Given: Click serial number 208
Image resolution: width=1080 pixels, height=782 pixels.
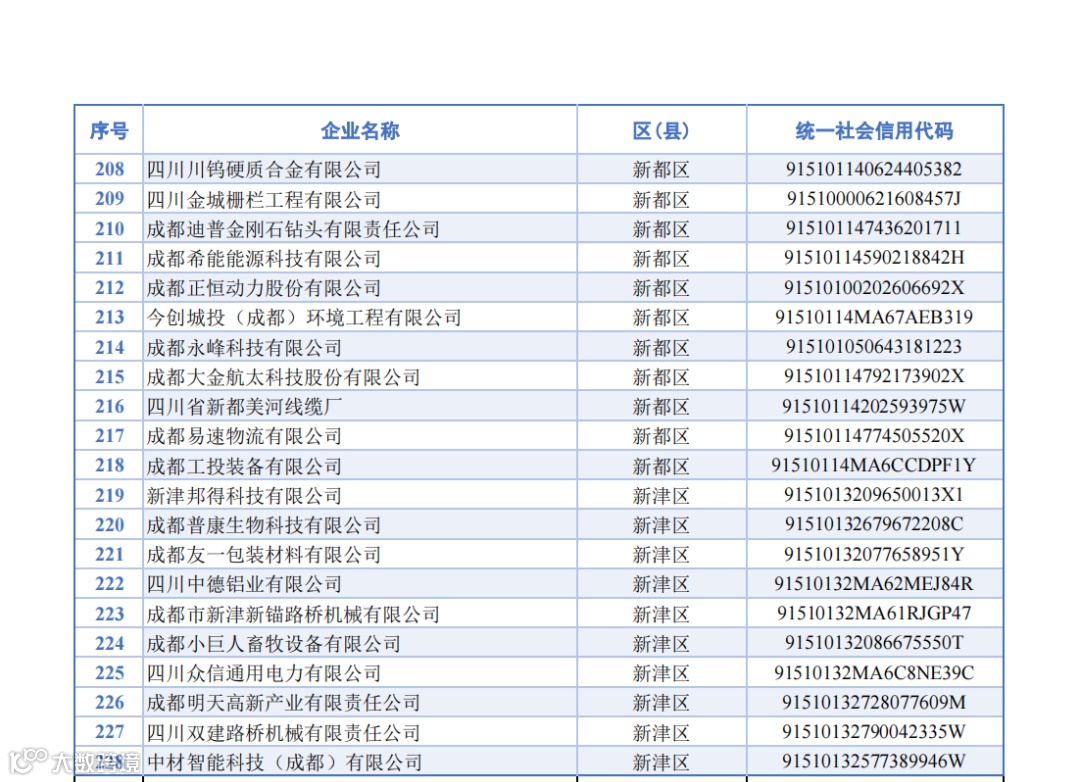Looking at the screenshot, I should [110, 169].
